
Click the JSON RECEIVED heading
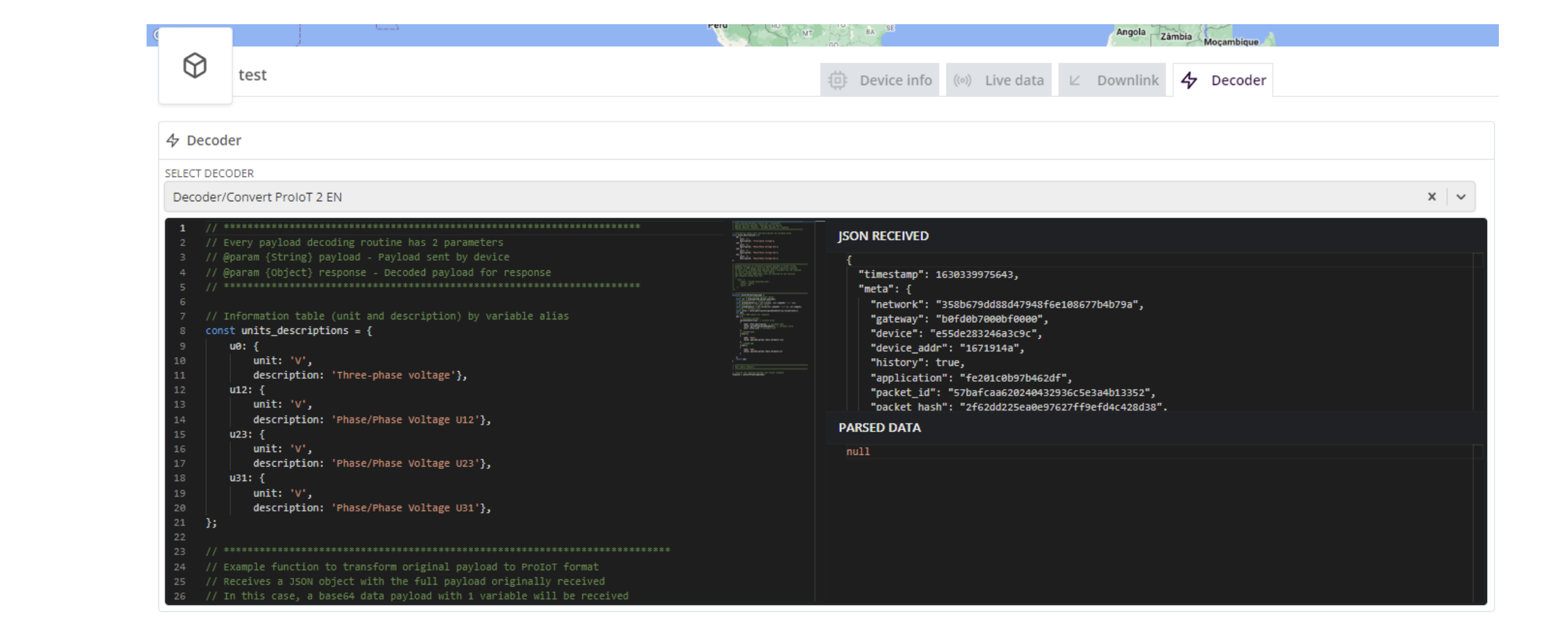pos(883,236)
